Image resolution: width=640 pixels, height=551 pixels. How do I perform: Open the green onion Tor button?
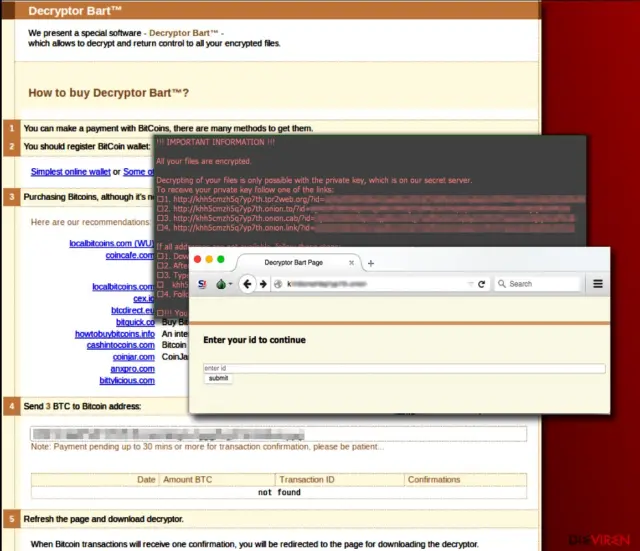point(221,284)
